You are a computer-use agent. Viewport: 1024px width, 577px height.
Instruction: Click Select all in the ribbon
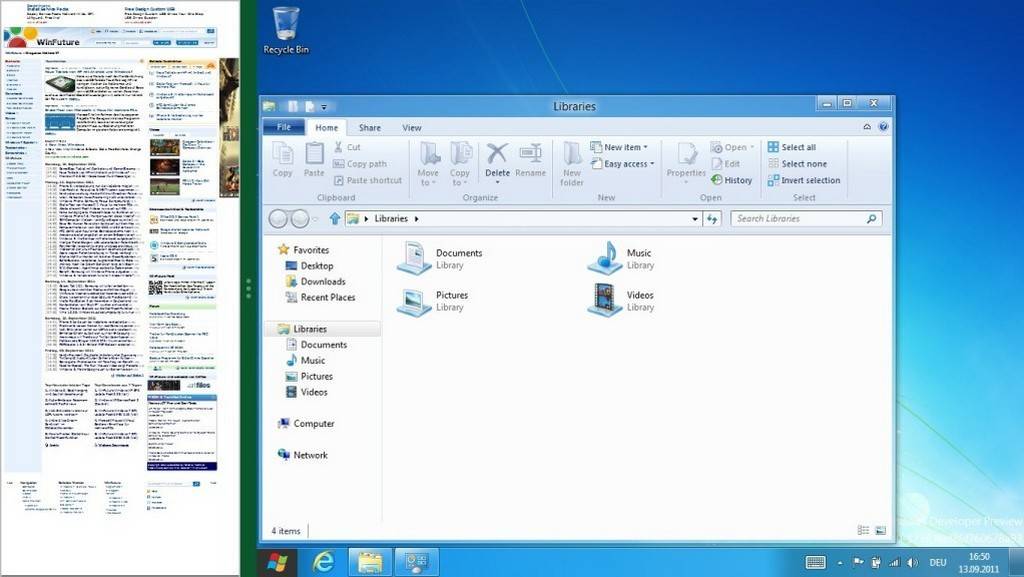[x=791, y=148]
